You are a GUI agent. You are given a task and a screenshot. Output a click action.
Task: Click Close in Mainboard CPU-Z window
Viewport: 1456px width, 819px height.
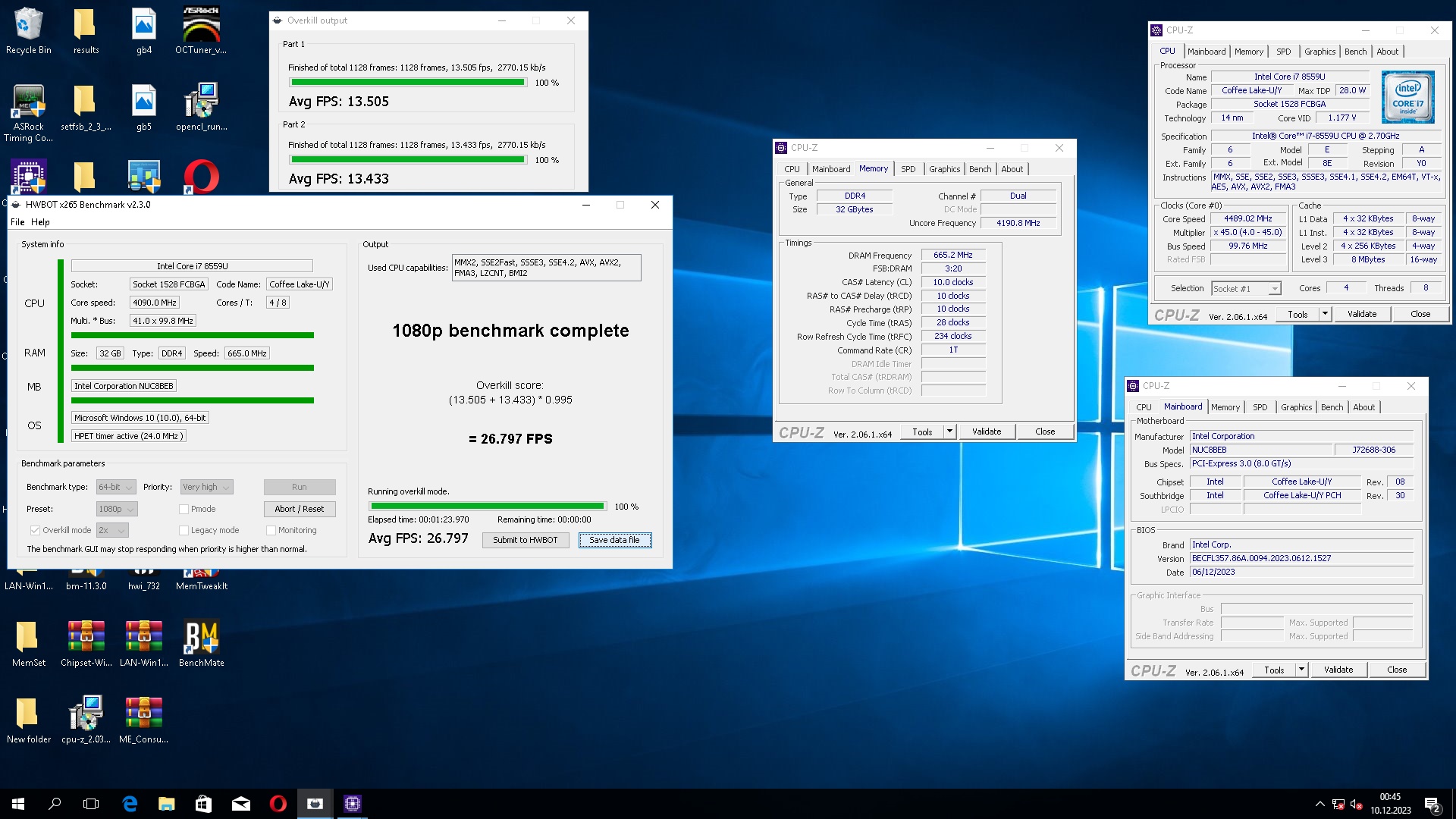(1396, 670)
